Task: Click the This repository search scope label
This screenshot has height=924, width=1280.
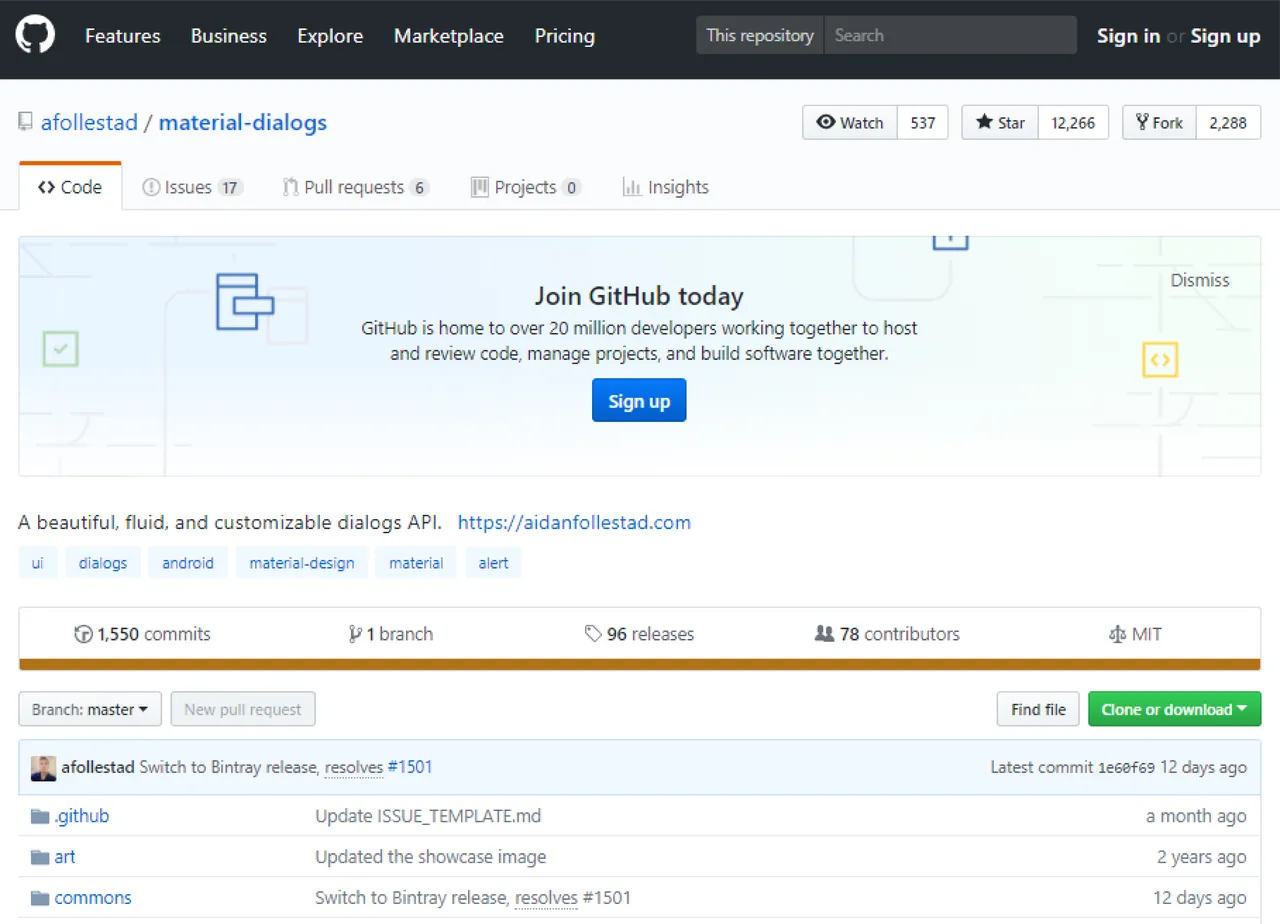Action: coord(760,35)
